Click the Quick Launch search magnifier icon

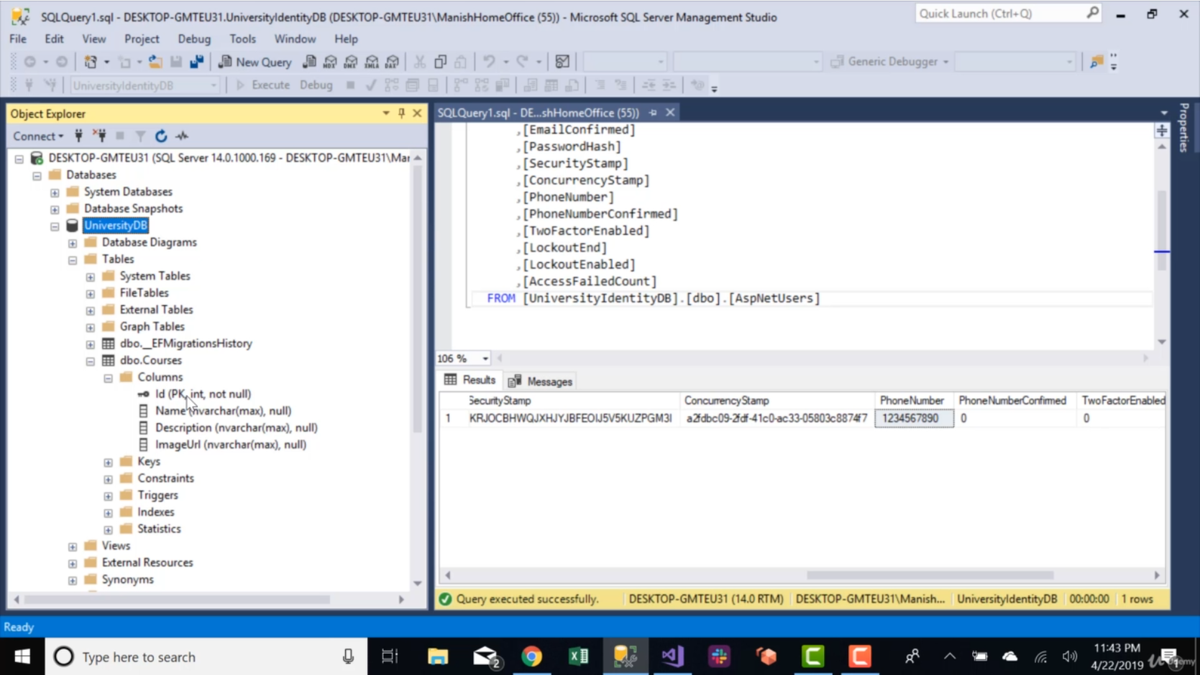point(1092,13)
